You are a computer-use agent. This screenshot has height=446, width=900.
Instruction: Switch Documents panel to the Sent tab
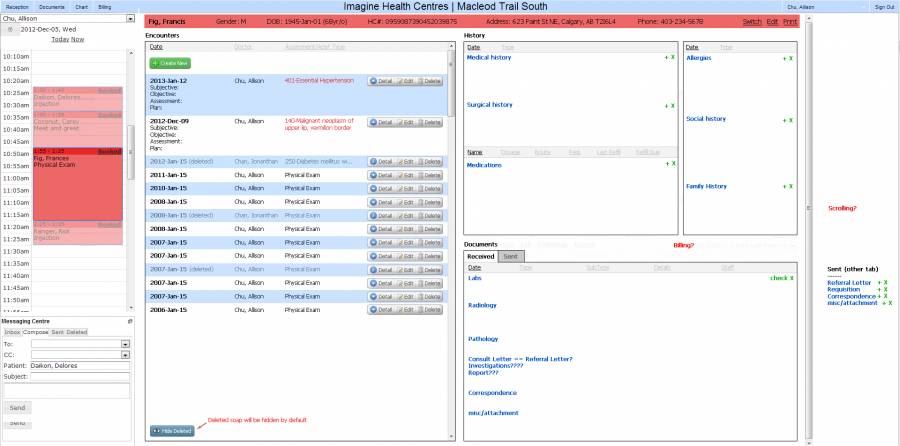point(511,257)
